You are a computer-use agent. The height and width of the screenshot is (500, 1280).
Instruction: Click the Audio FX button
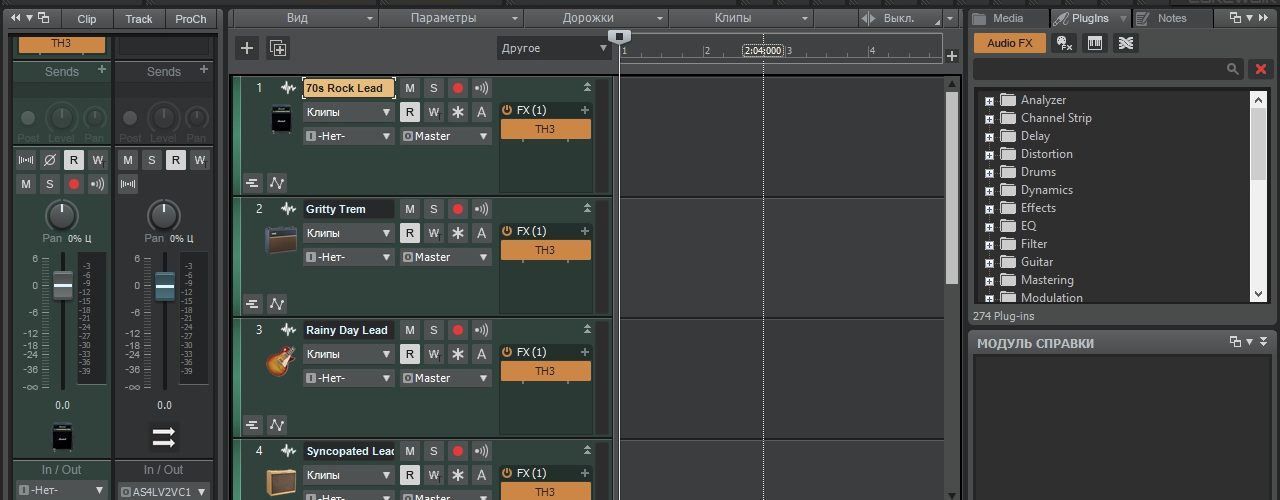point(1010,43)
